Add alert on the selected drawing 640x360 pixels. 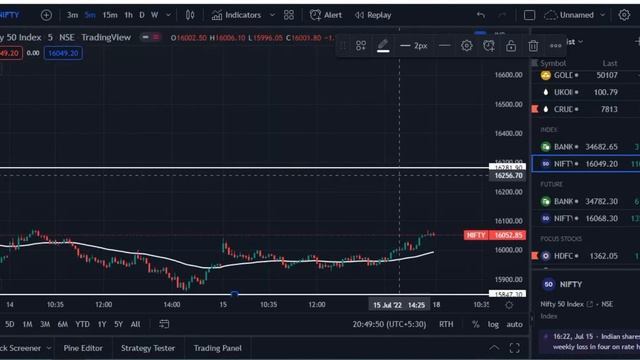(x=489, y=46)
